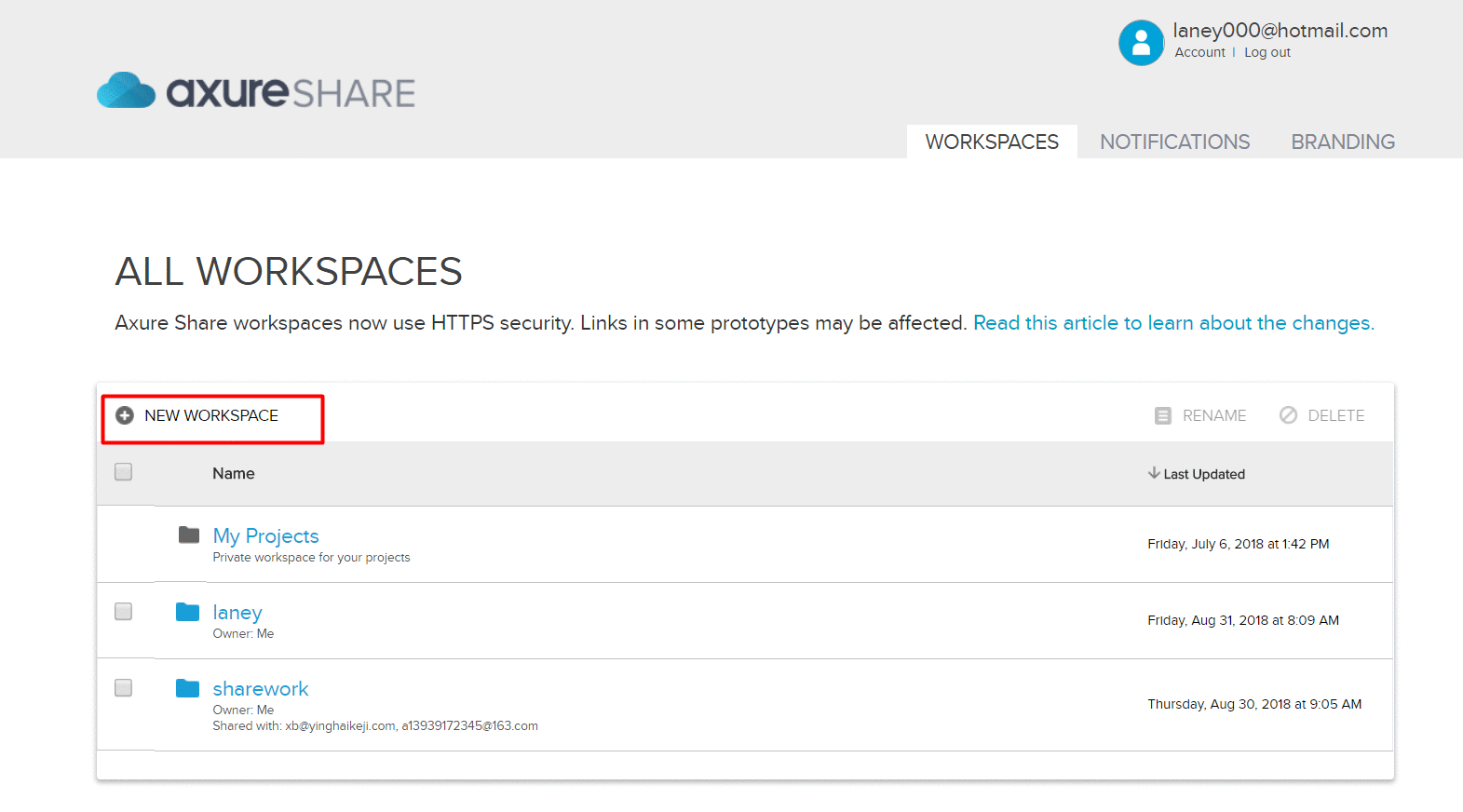
Task: Click 'Owner: Me' under laney
Action: [x=243, y=634]
